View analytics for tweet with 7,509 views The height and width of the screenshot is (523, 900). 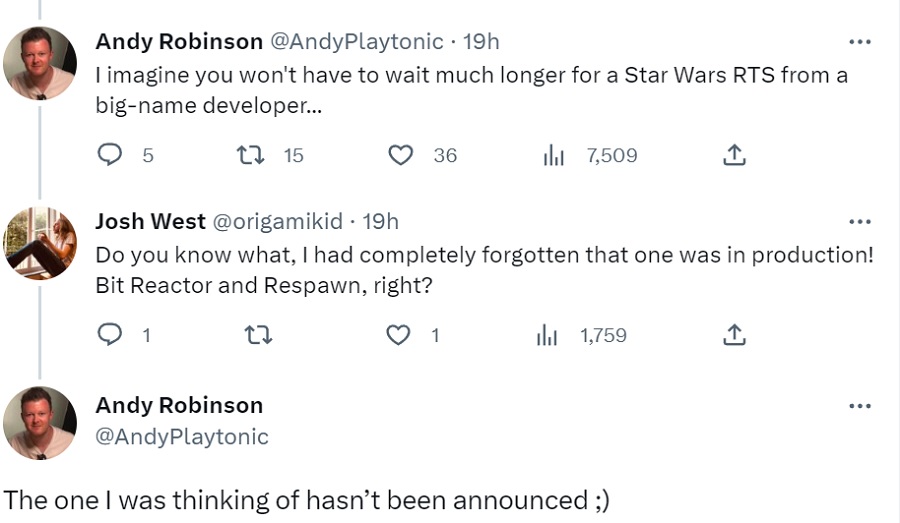[x=554, y=155]
